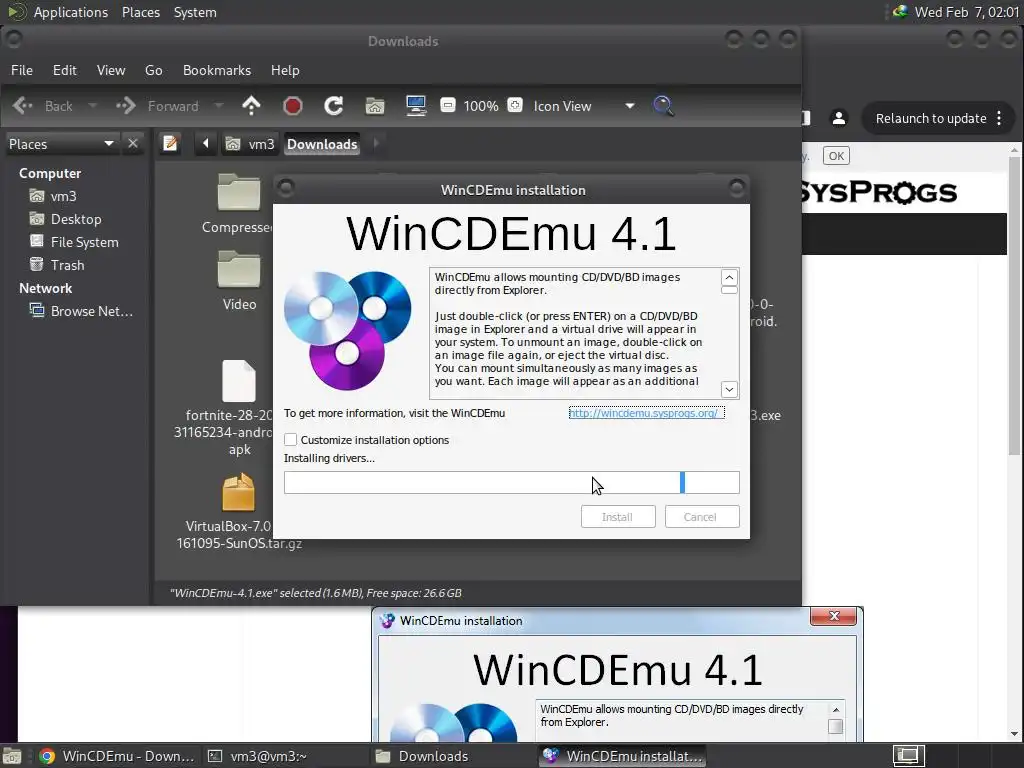Expand the Back history dropdown arrow
This screenshot has height=768, width=1024.
[92, 106]
